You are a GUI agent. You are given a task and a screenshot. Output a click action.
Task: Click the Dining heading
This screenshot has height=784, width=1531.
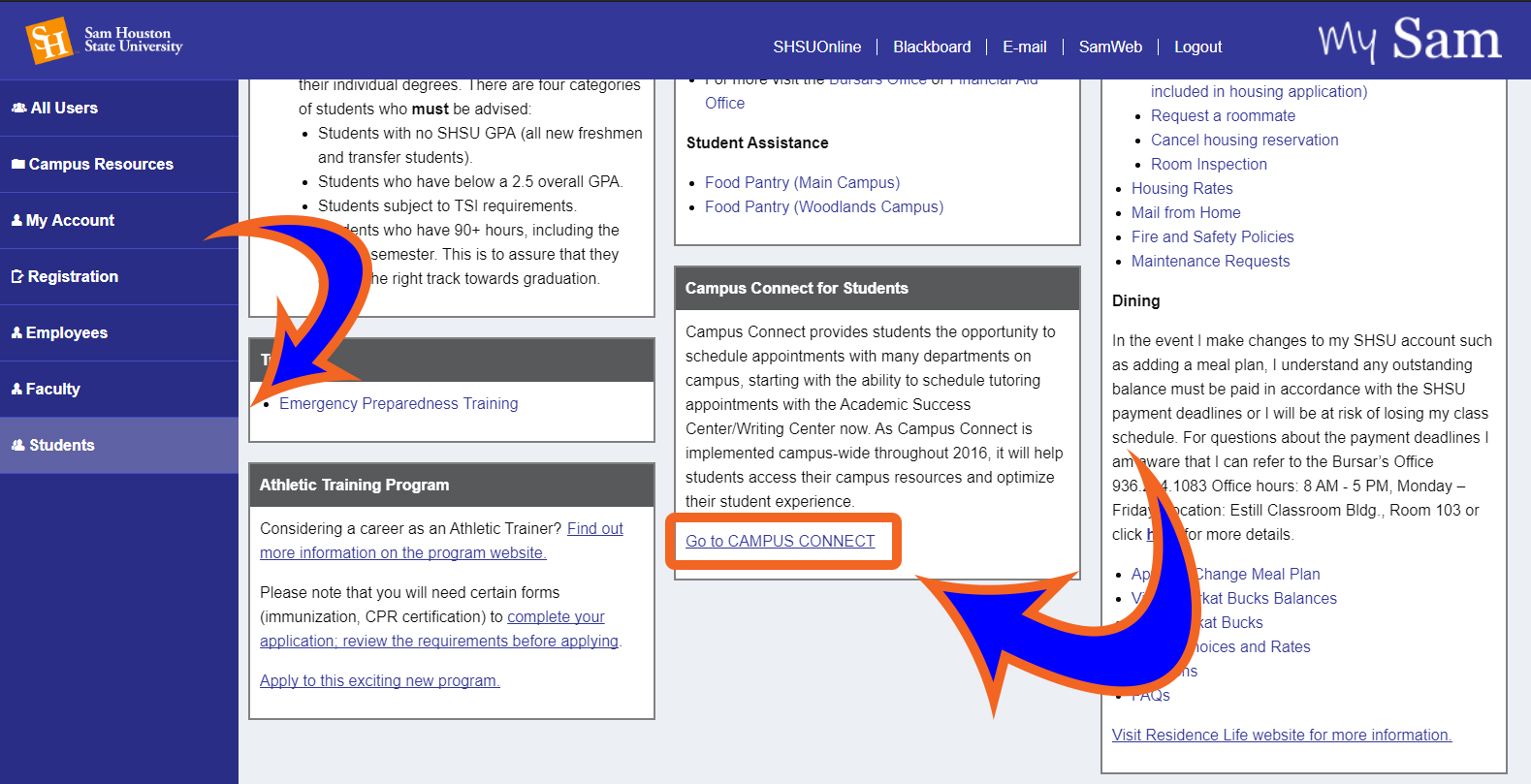click(1135, 300)
